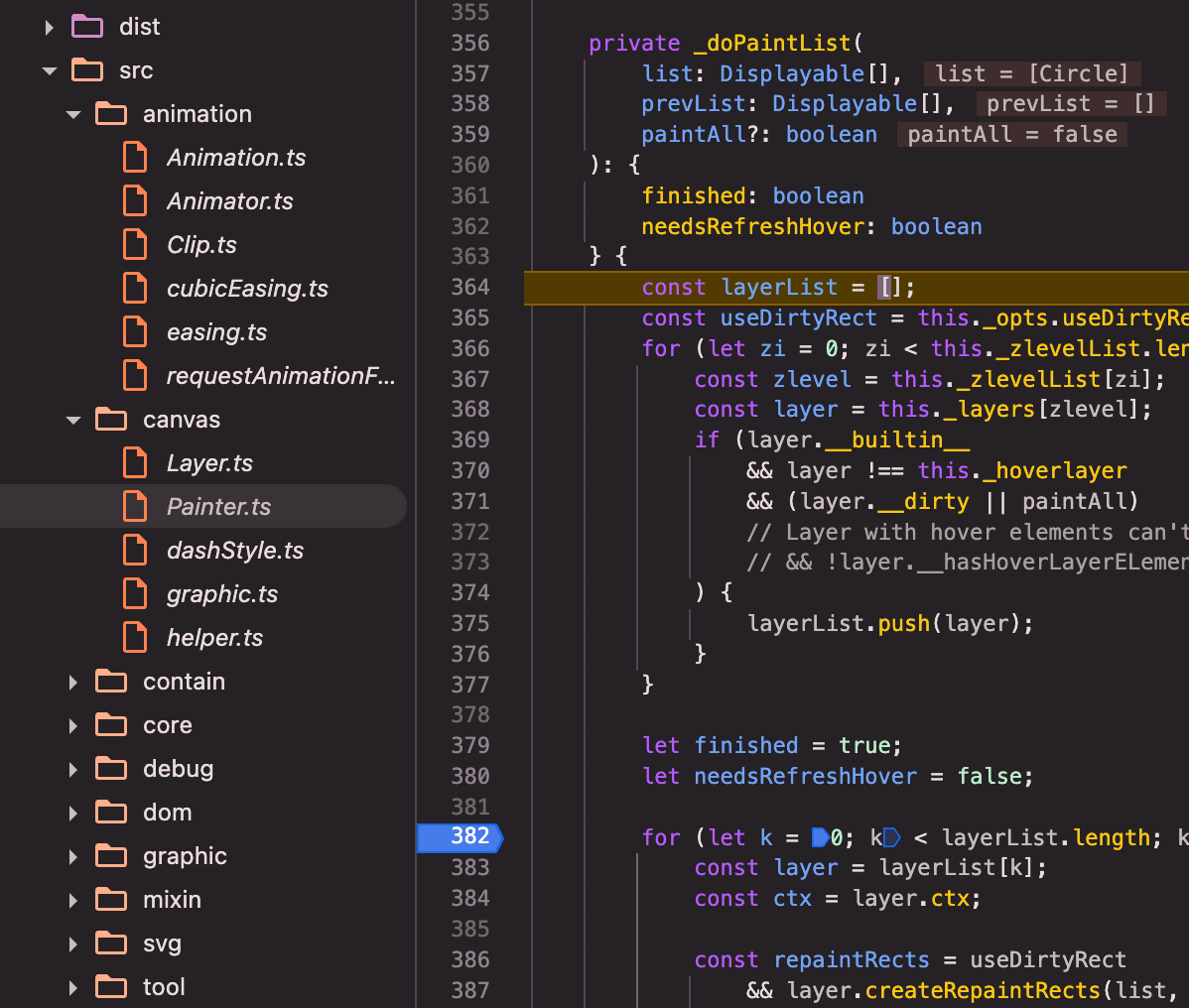Click inline breakpoint marker after k on line 382
This screenshot has width=1189, height=1008.
(891, 838)
